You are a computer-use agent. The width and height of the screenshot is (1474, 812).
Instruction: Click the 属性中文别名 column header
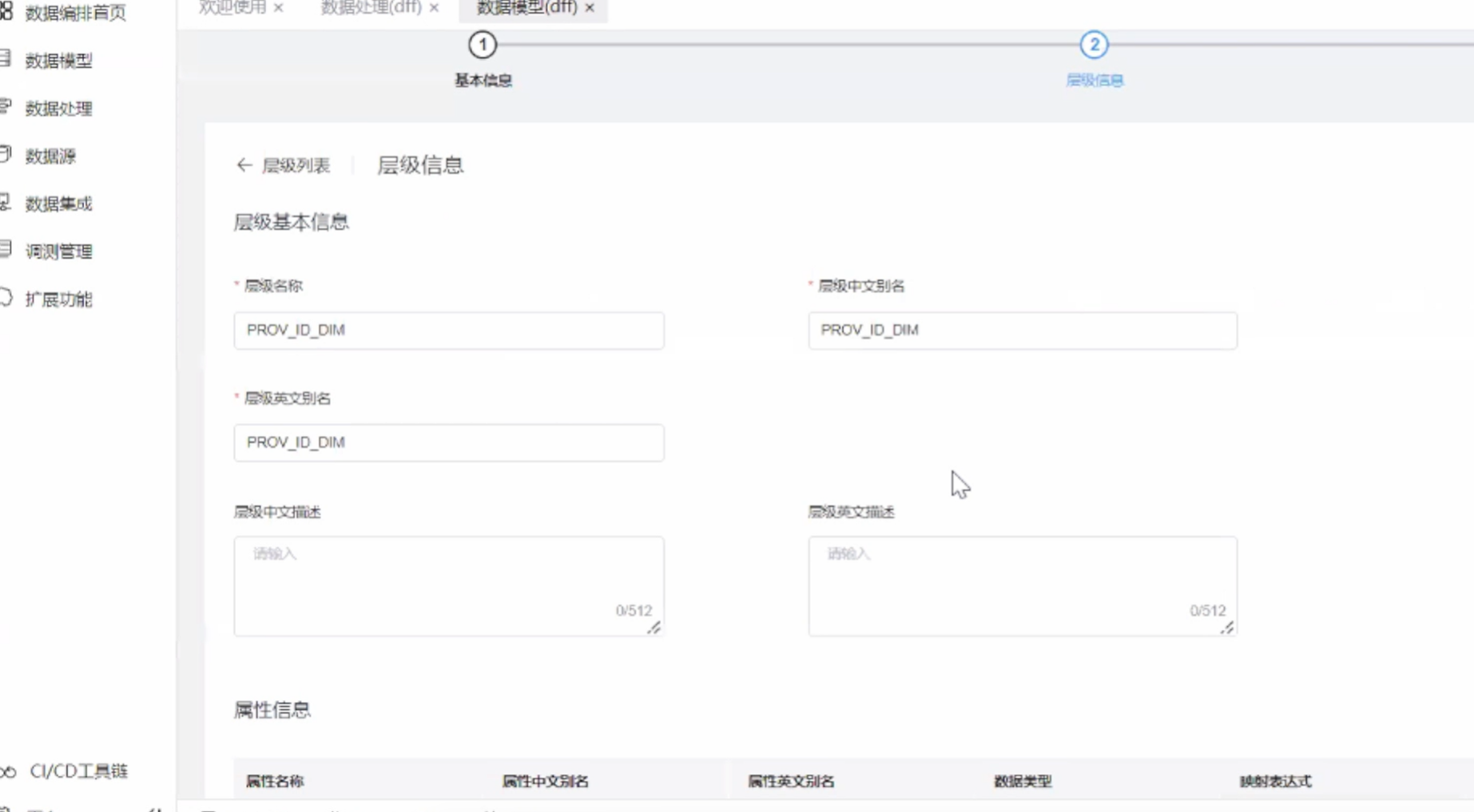tap(545, 782)
